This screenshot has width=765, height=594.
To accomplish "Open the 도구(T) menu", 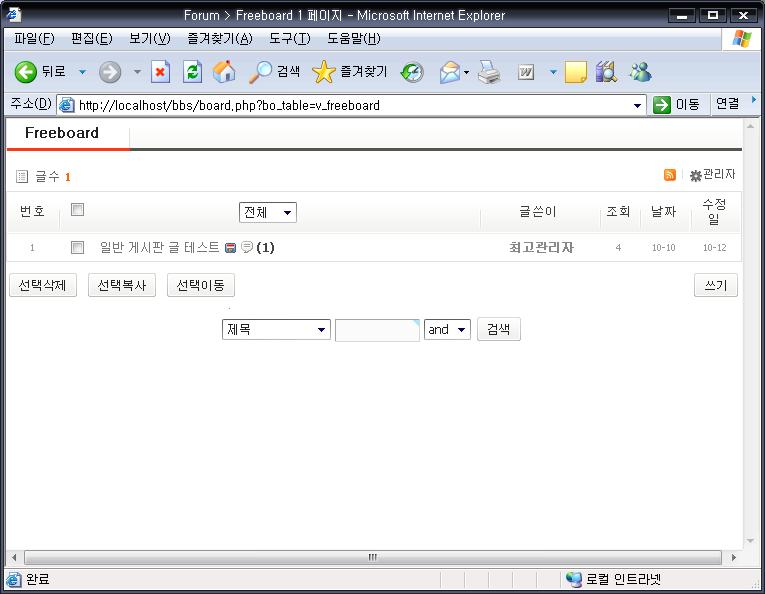I will click(289, 38).
